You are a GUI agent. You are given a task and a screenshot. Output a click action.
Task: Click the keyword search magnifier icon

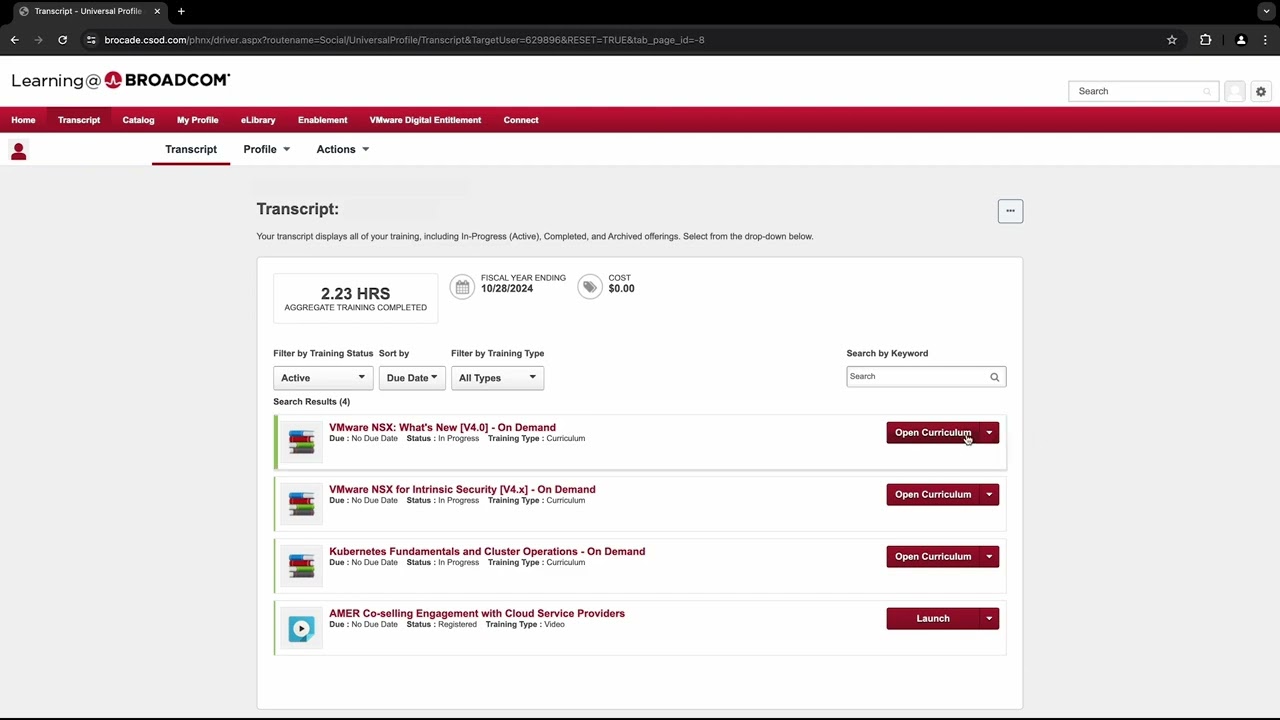coord(994,377)
